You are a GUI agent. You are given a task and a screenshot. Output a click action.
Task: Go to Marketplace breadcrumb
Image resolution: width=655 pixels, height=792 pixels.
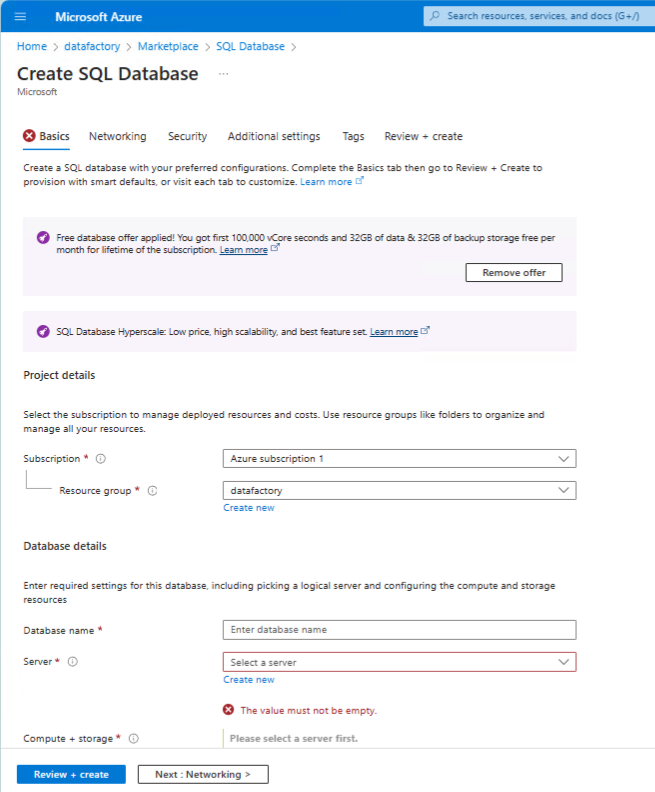tap(168, 46)
